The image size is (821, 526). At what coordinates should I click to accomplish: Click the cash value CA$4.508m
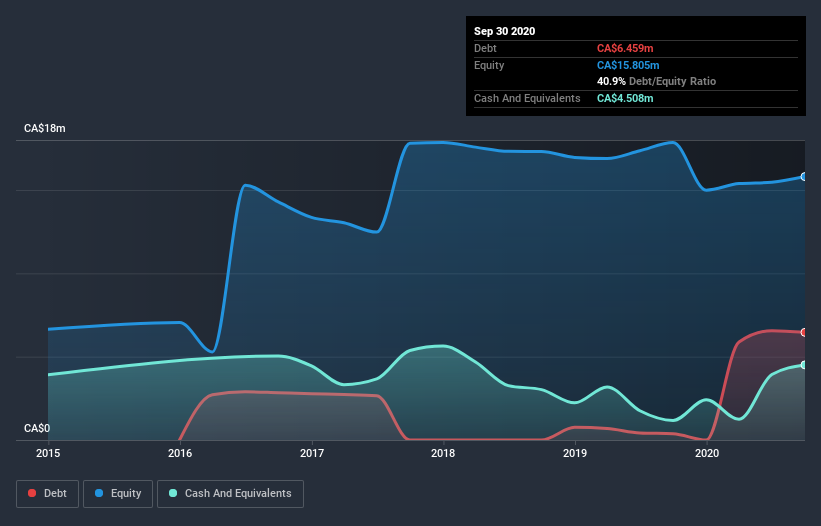coord(625,98)
